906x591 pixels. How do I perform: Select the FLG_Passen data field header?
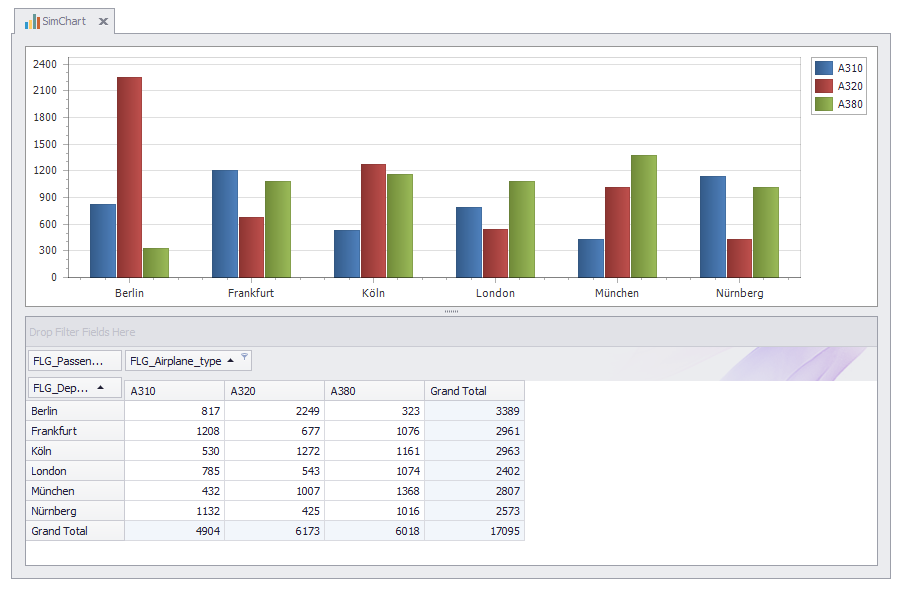[x=74, y=361]
